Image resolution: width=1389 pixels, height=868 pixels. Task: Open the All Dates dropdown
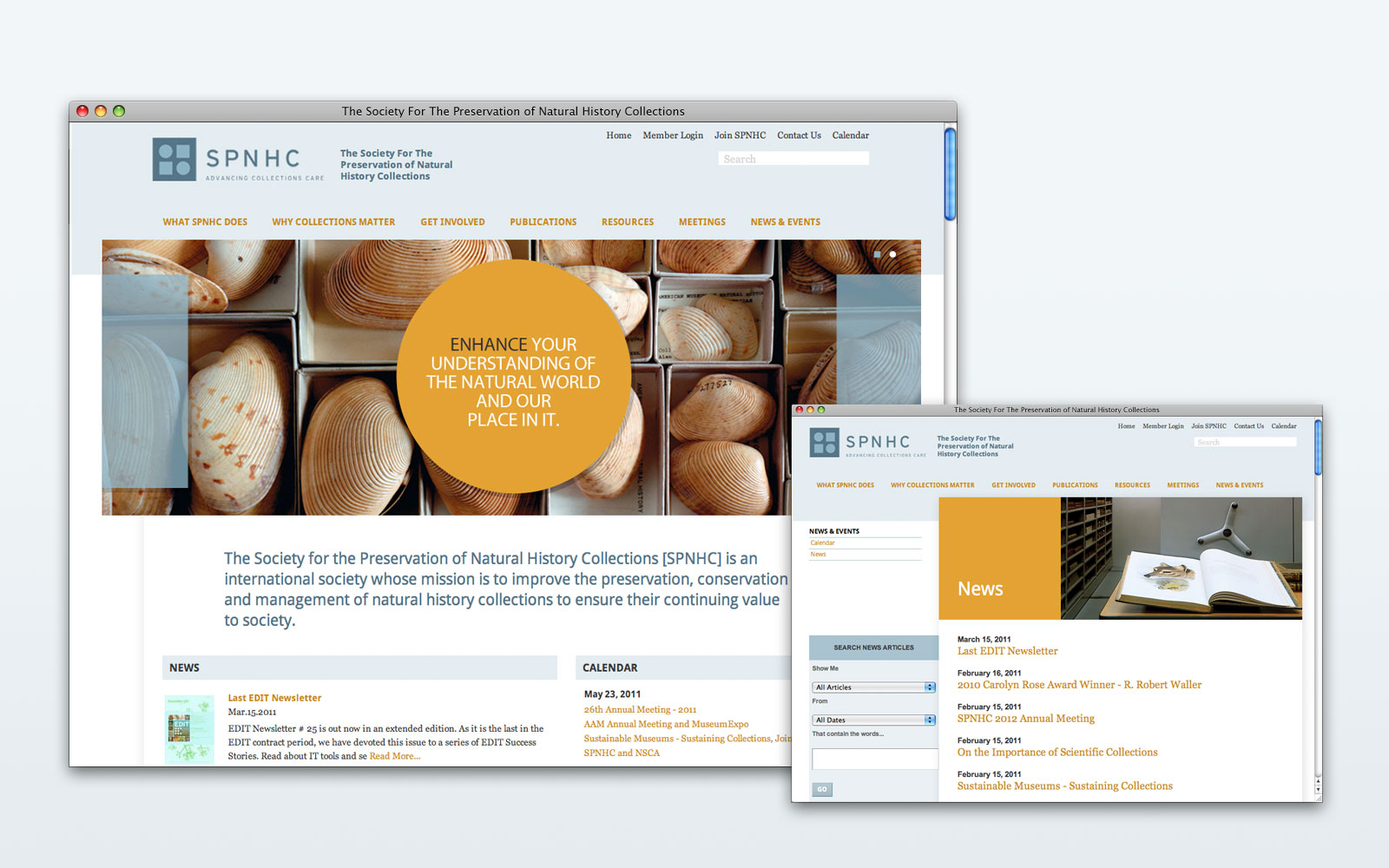[873, 720]
